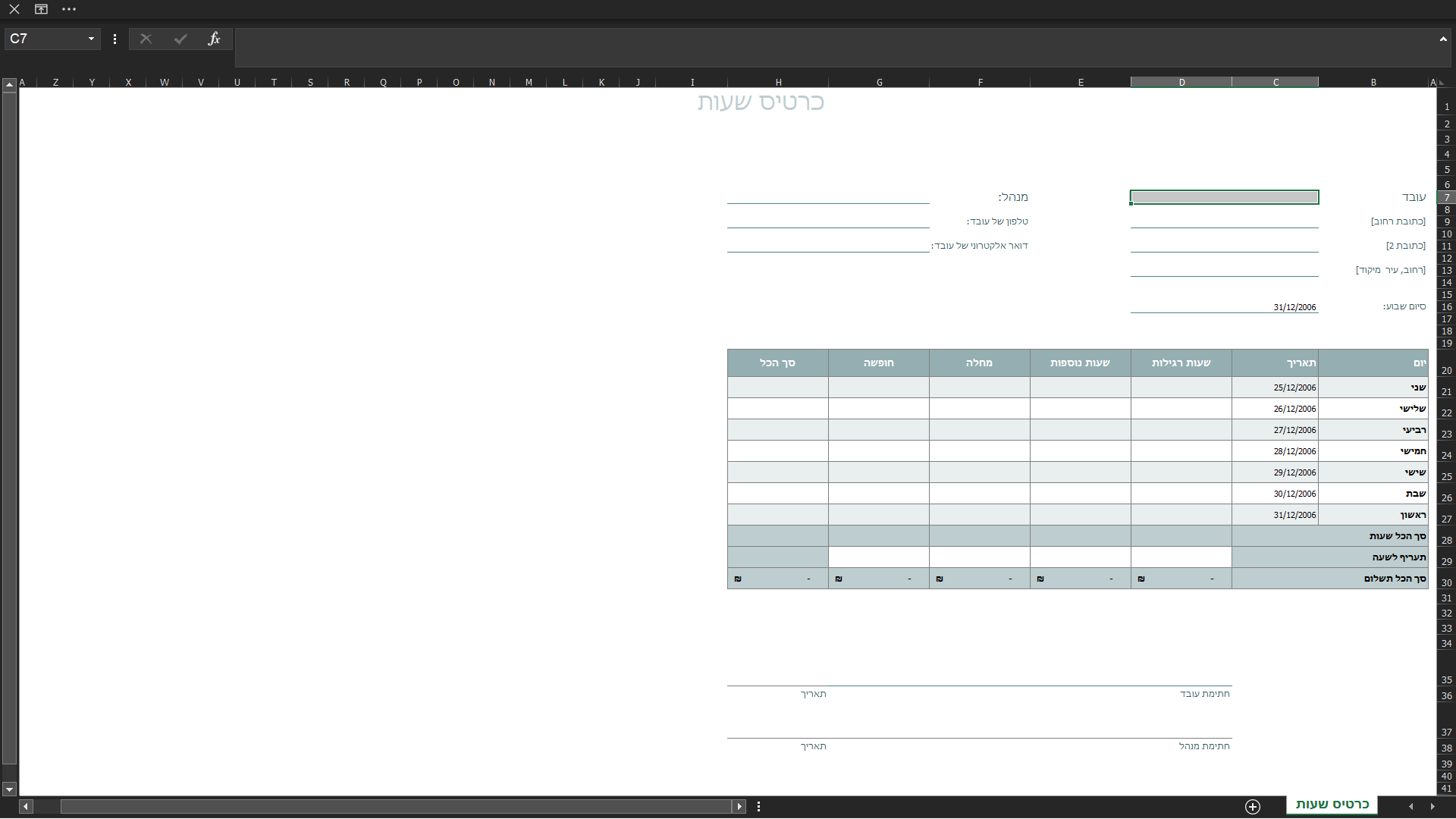Click the formula bar vertical dots handle

[x=115, y=39]
